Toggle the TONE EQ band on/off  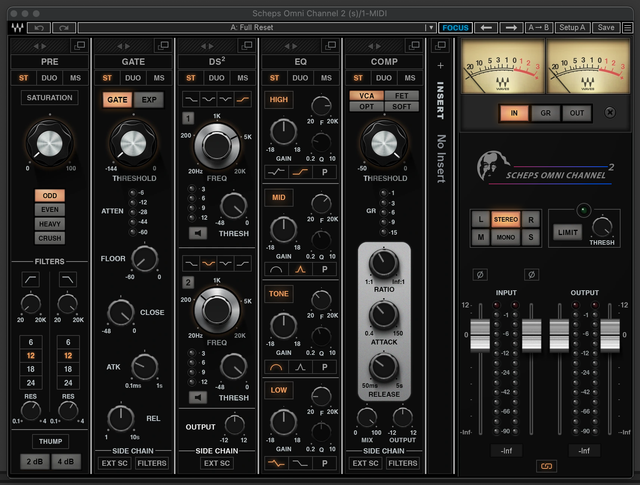pos(279,294)
